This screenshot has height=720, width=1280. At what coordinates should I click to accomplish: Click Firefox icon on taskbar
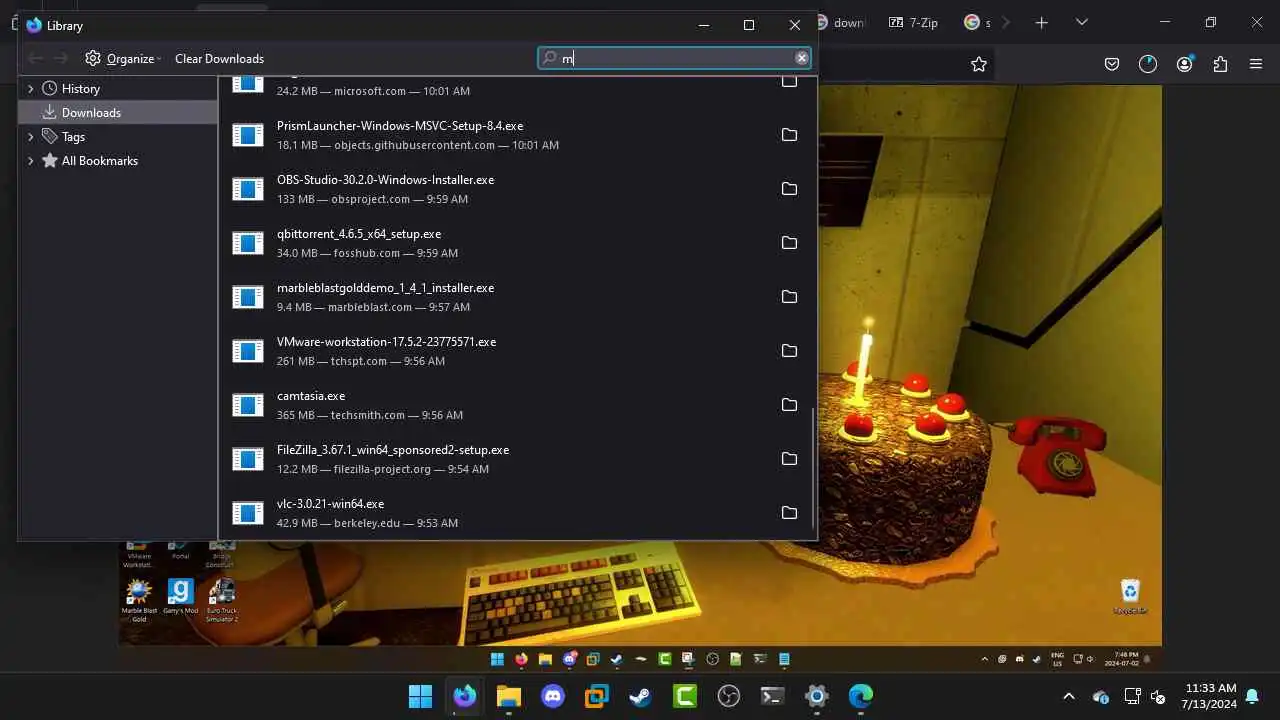(465, 696)
